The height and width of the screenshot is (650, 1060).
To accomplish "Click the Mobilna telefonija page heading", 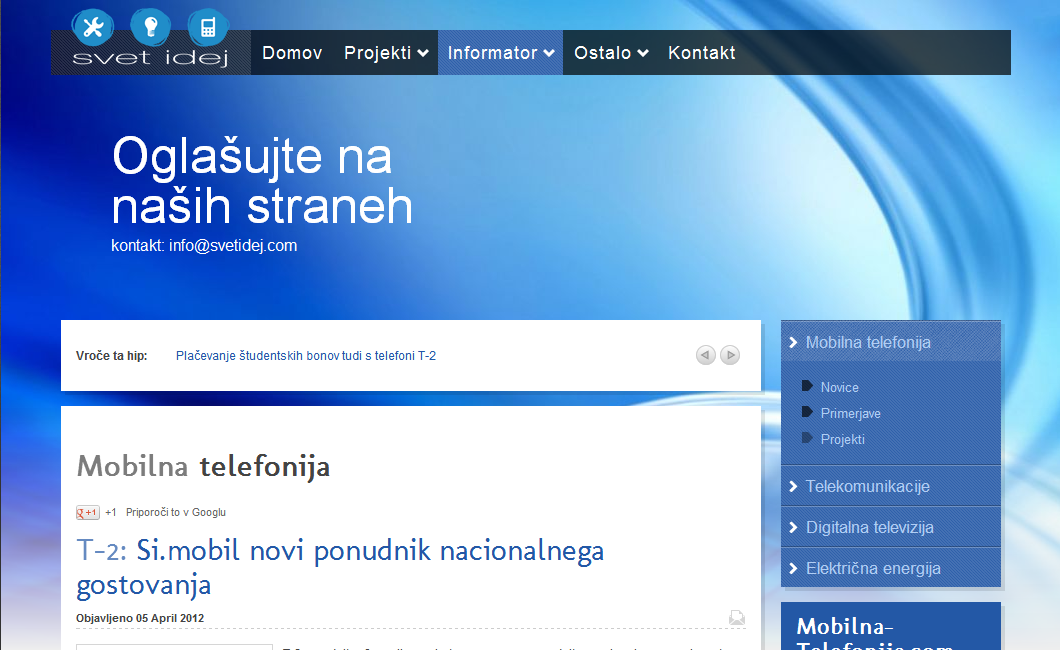I will coord(203,466).
